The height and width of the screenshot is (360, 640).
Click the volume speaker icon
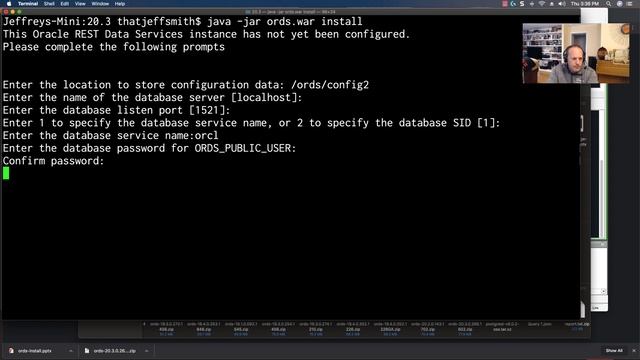(562, 4)
